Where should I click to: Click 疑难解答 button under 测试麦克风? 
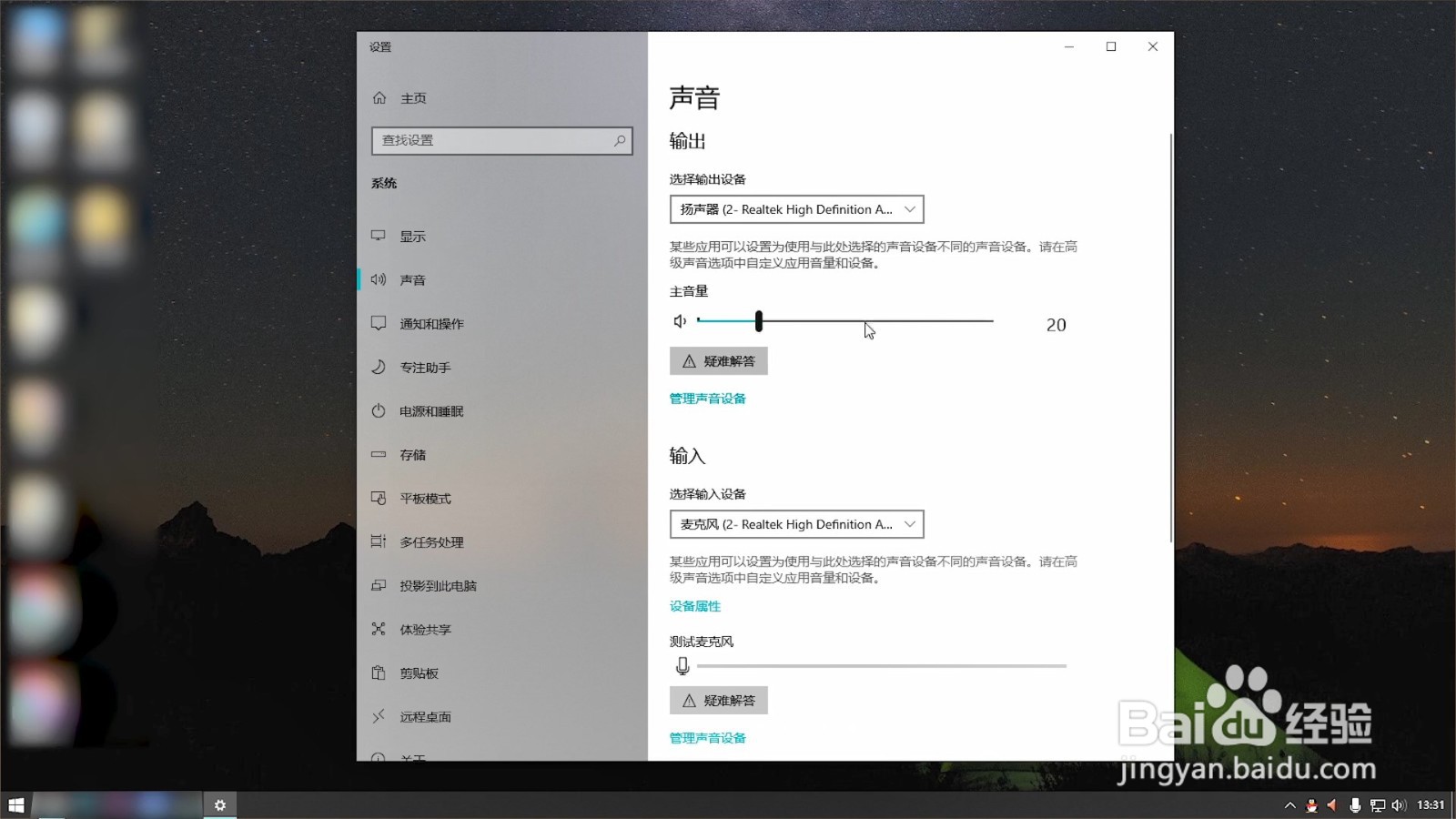pyautogui.click(x=719, y=701)
